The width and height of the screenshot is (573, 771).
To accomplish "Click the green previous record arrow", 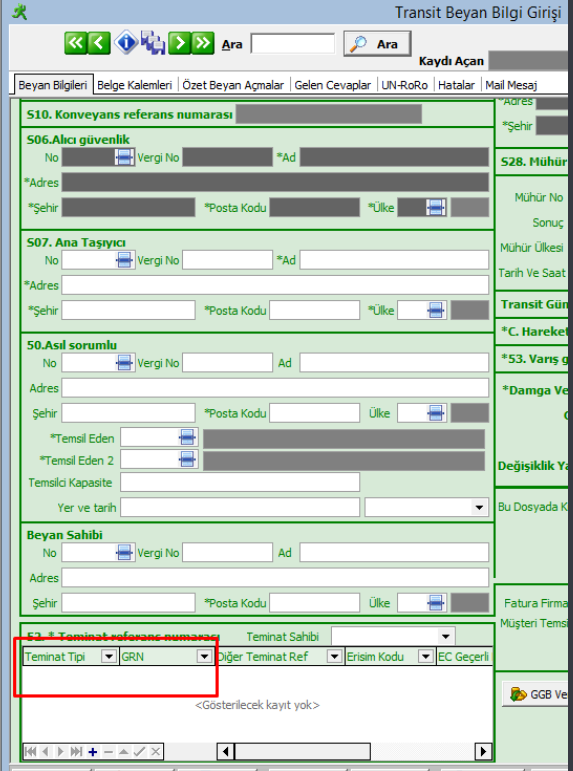I will (x=99, y=43).
